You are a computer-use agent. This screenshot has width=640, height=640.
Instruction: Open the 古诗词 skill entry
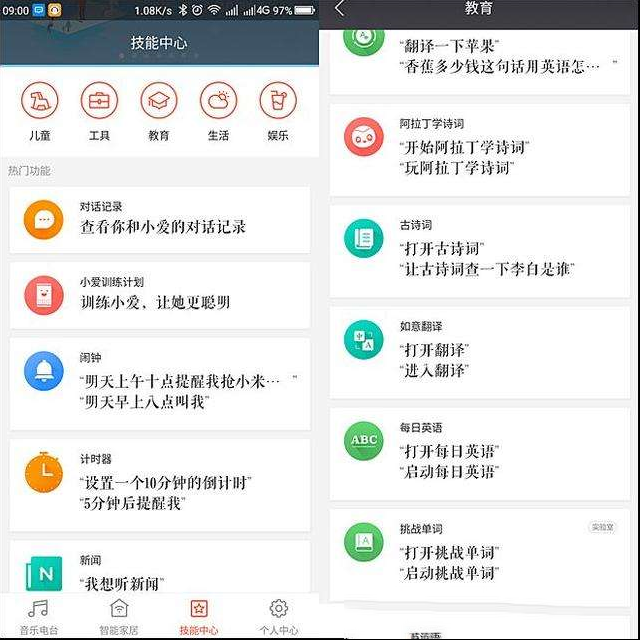480,251
